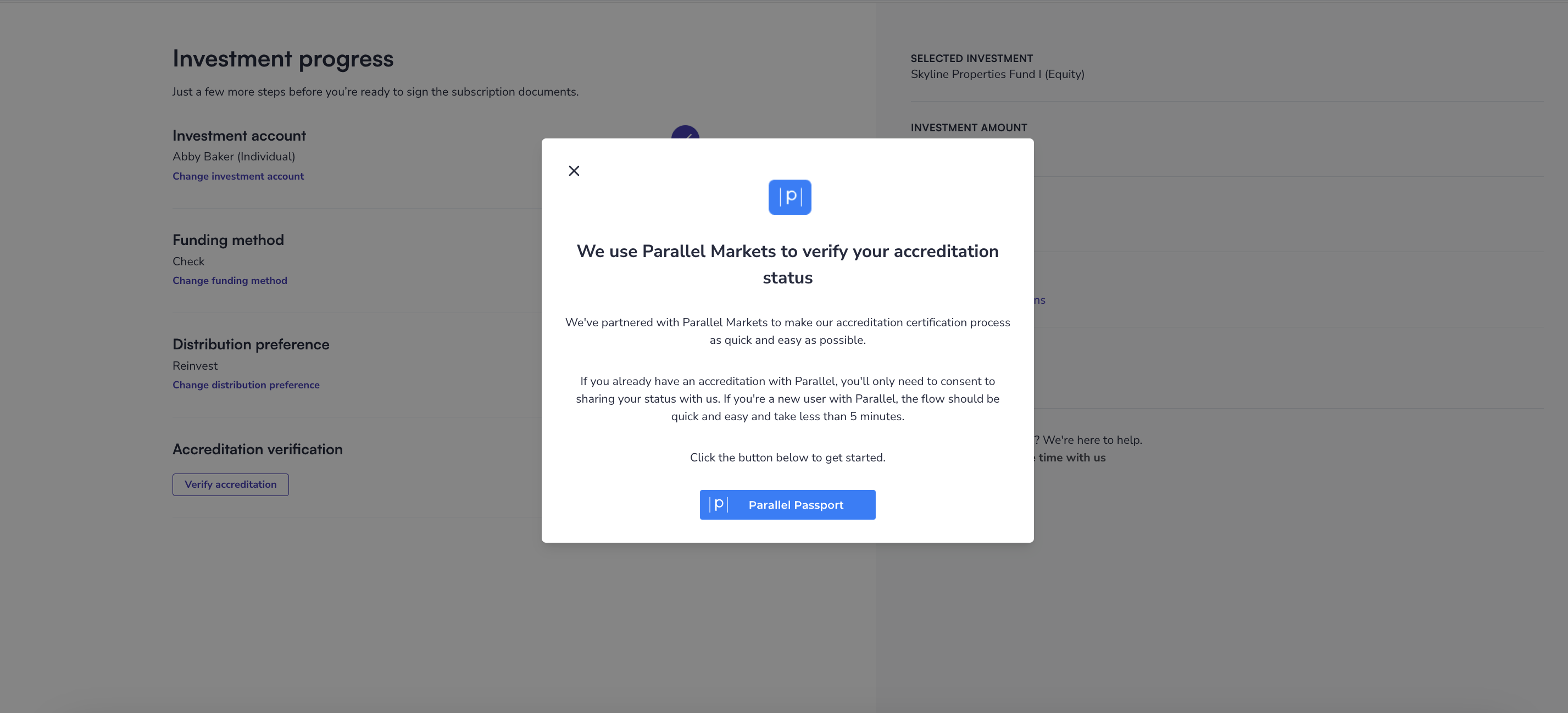
Task: Click the modal heading about accreditation status
Action: click(x=788, y=265)
